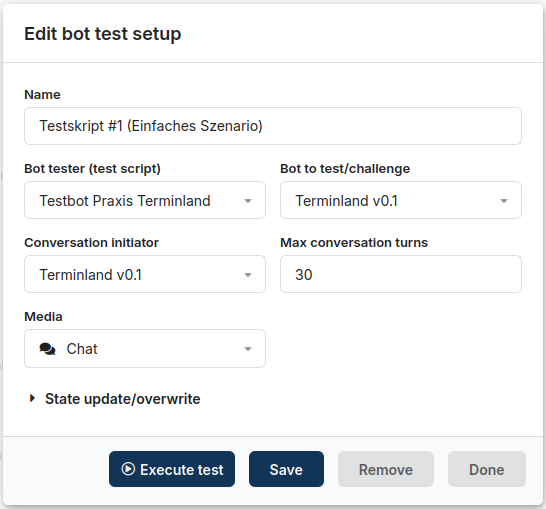Click the Max conversation turns field
The height and width of the screenshot is (509, 546).
coord(401,274)
